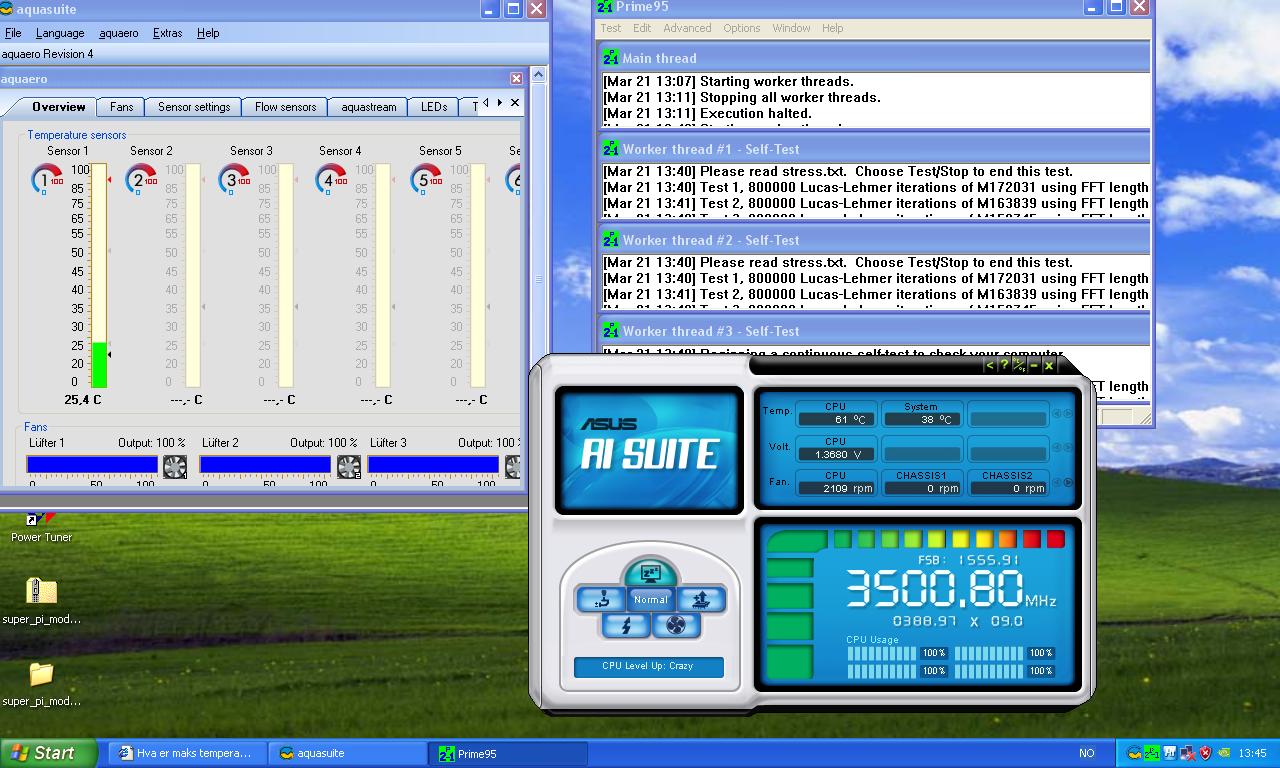Click AI Suite AI Booster up-arrow icon
Viewport: 1280px width, 768px height.
coord(701,599)
